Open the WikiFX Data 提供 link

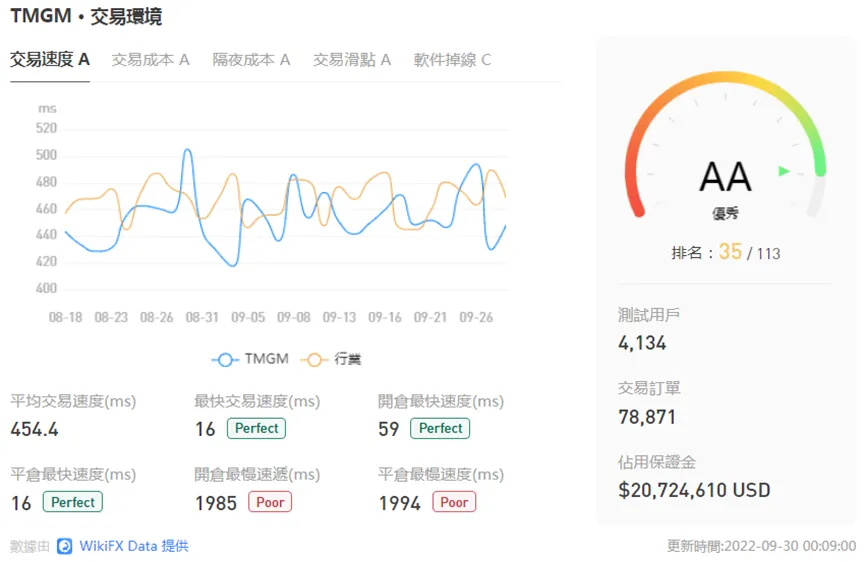(134, 546)
